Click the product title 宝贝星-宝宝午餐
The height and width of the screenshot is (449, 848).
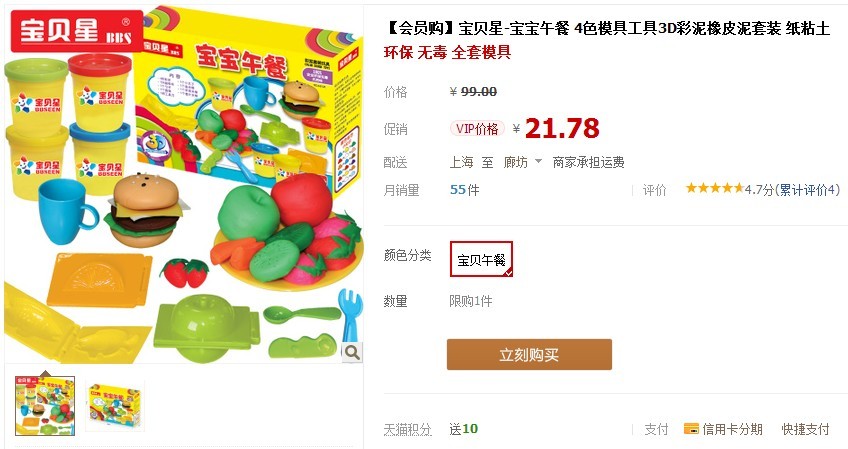pos(514,28)
